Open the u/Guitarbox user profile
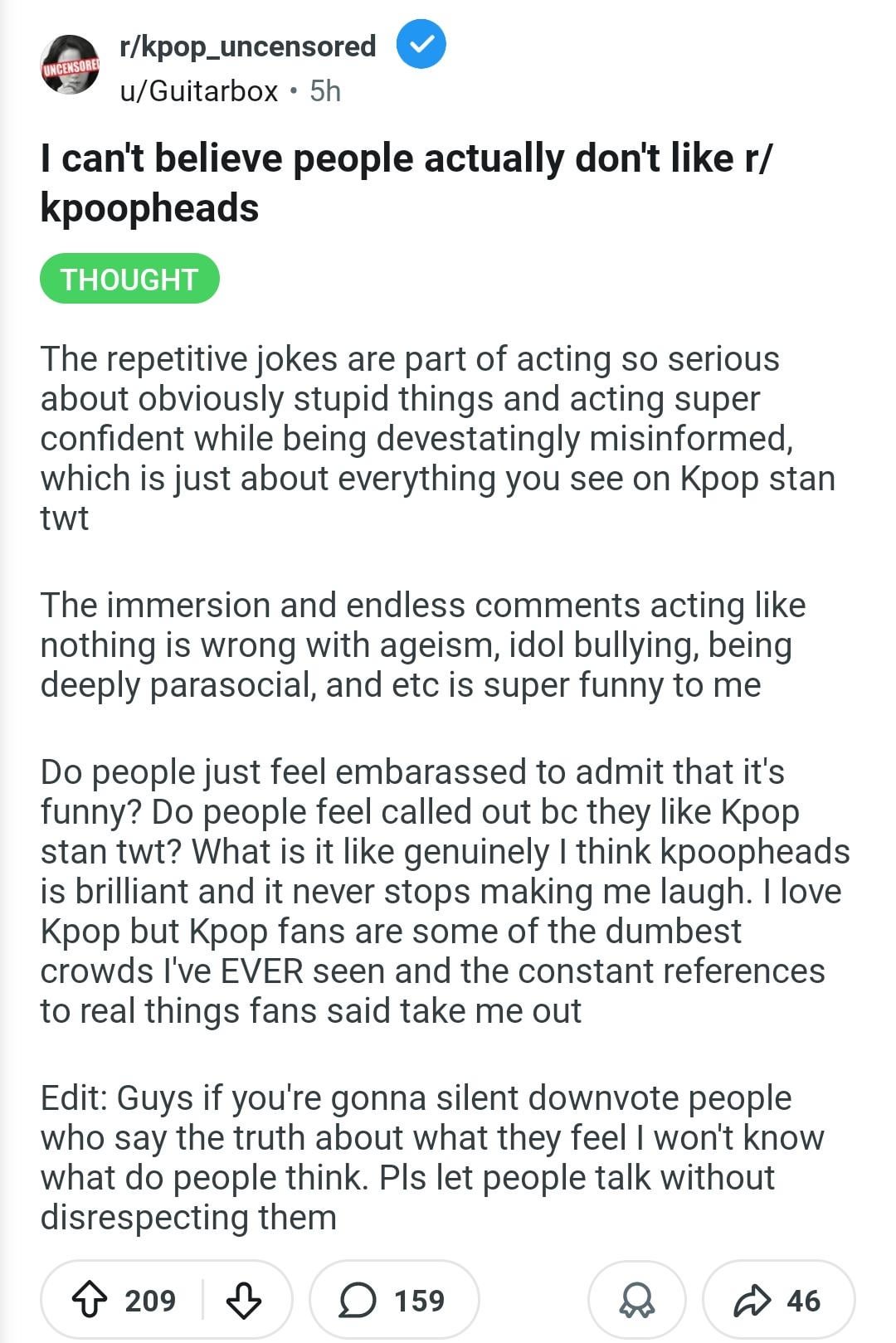The width and height of the screenshot is (896, 1343). coord(199,90)
